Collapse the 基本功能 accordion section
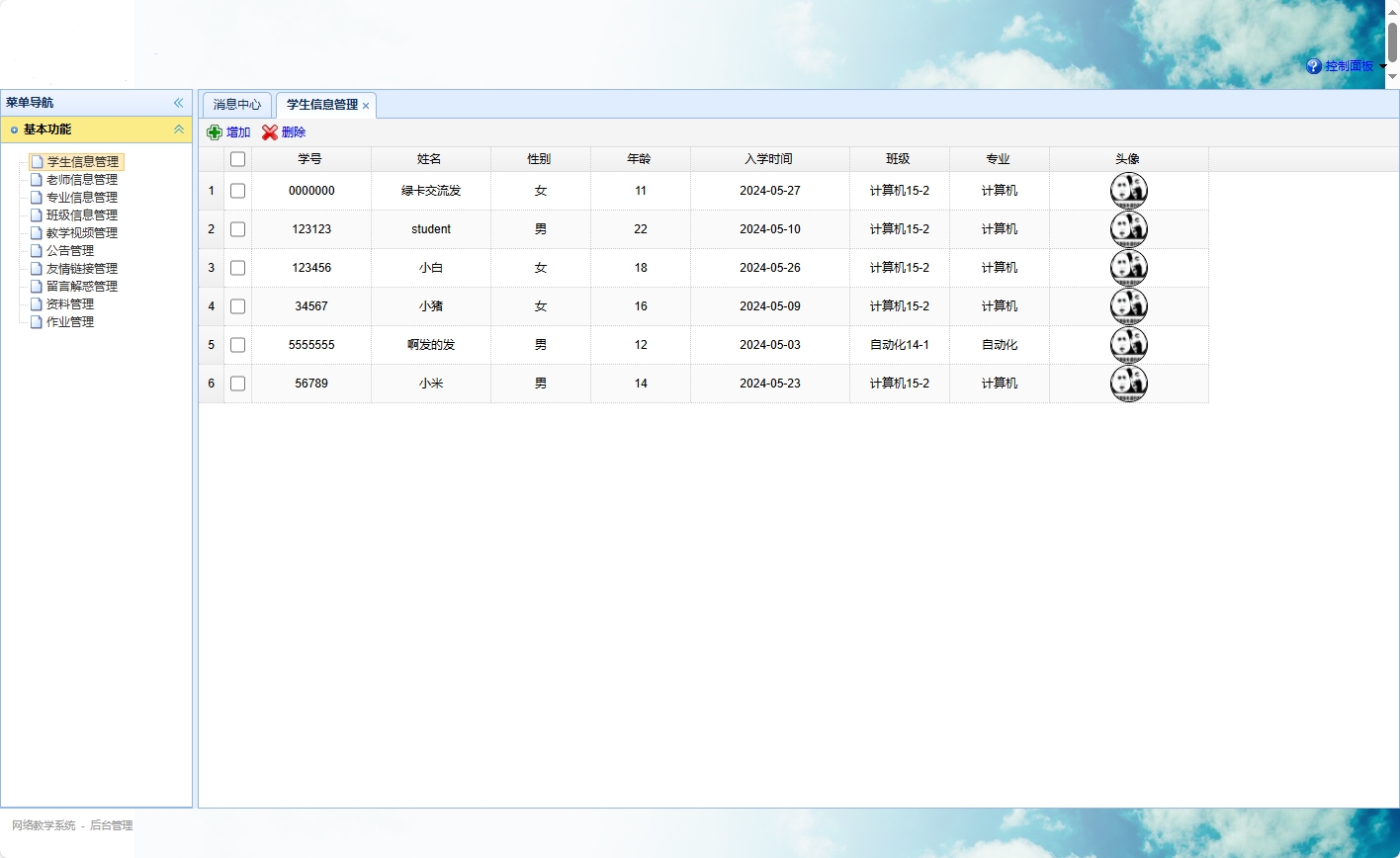Image resolution: width=1400 pixels, height=858 pixels. tap(179, 129)
